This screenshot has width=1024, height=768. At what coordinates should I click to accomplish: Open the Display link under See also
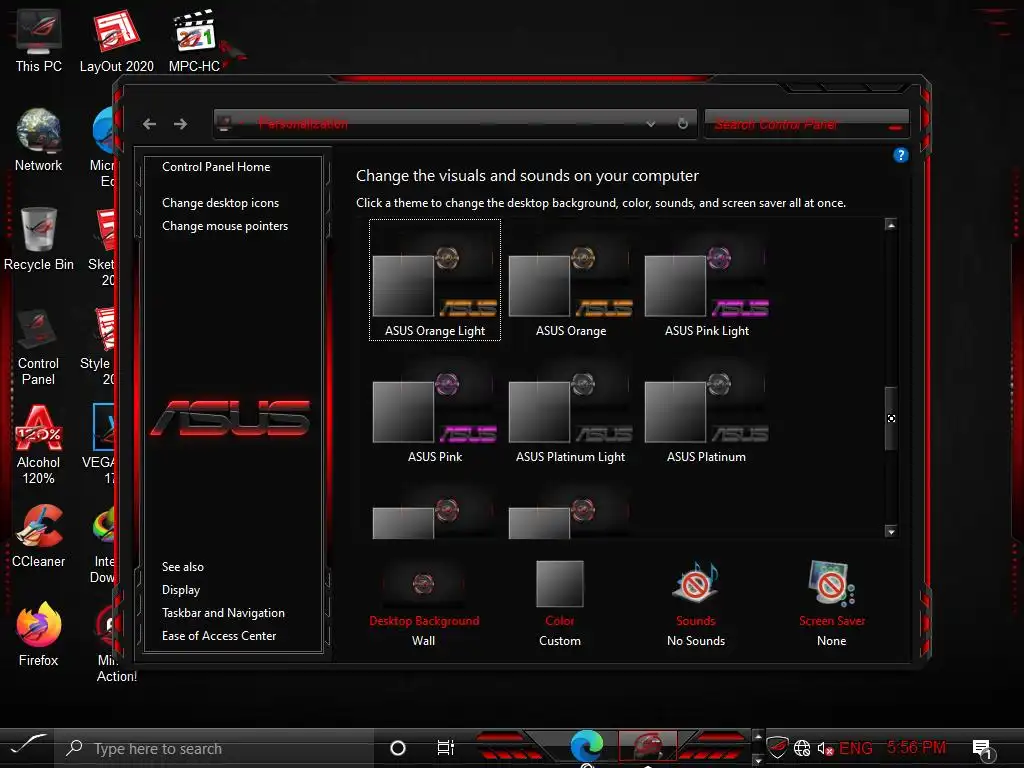coord(181,590)
